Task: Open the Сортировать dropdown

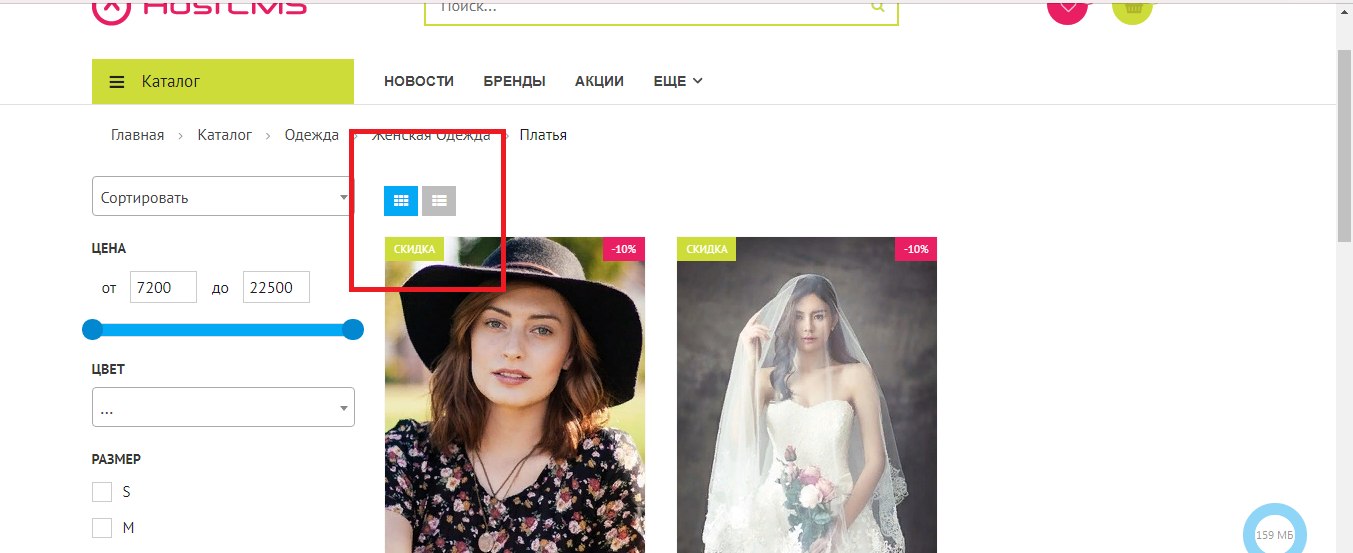Action: click(x=222, y=197)
